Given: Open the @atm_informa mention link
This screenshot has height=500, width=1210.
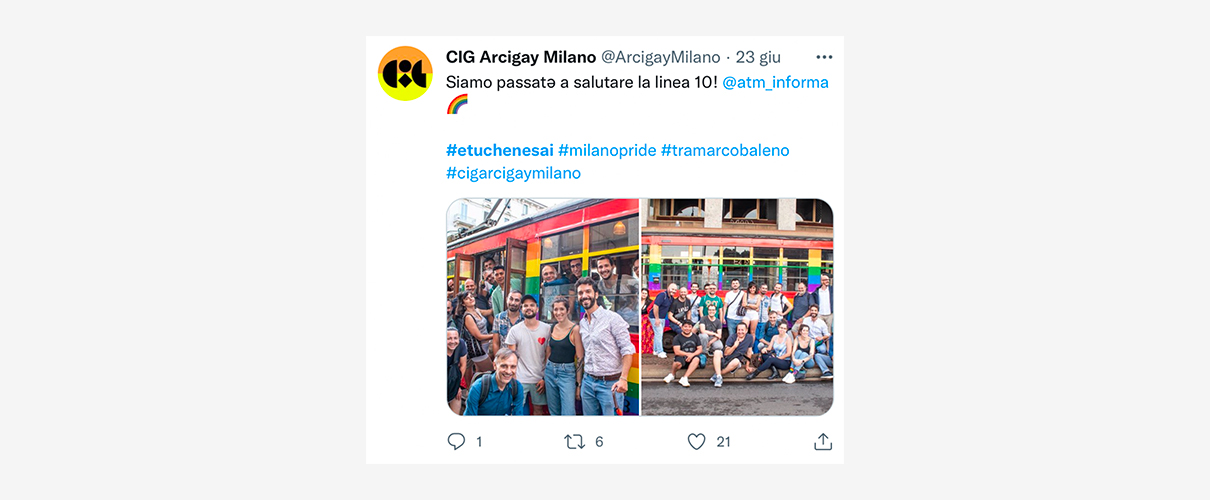Looking at the screenshot, I should (775, 82).
